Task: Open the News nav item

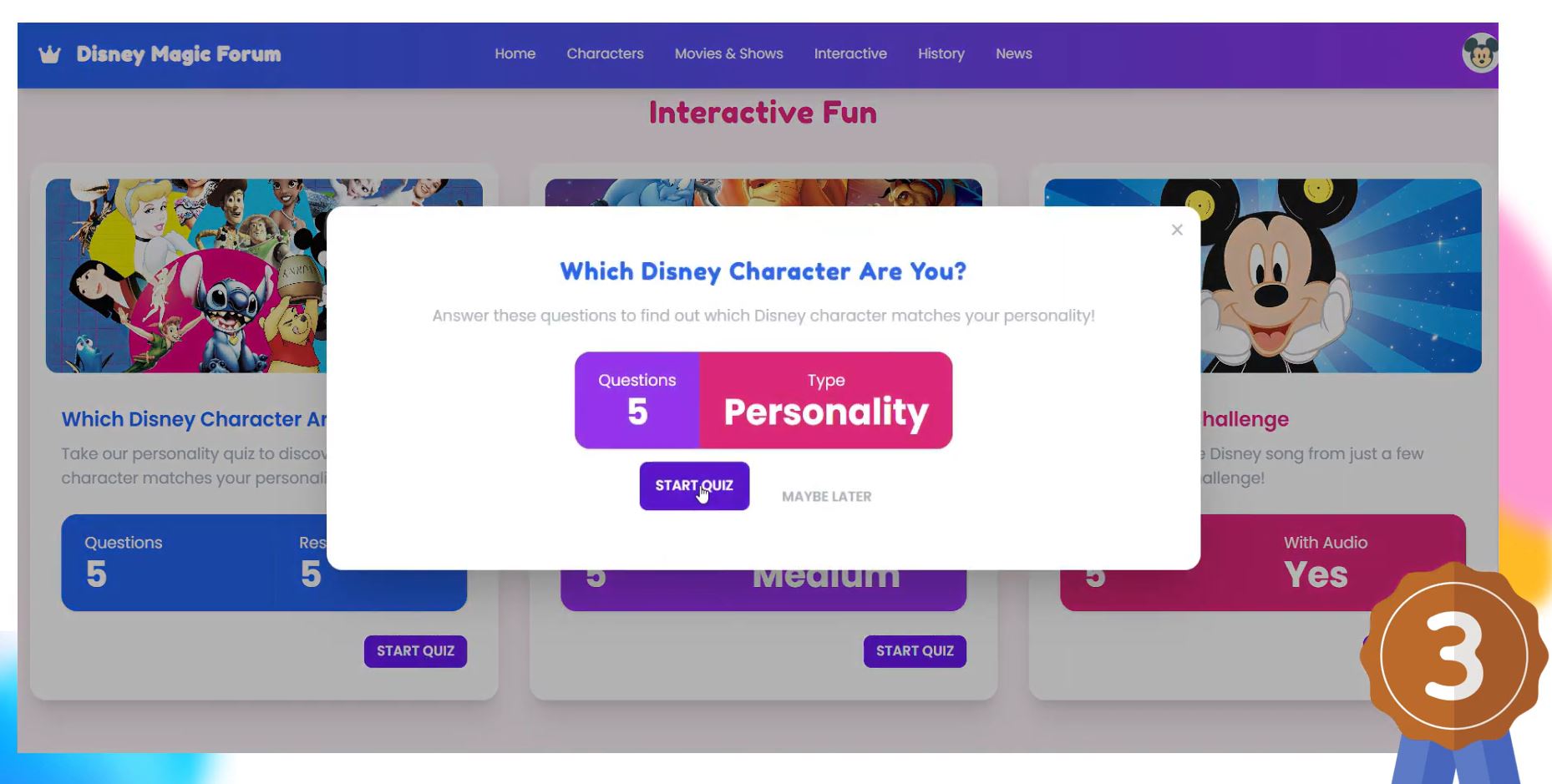Action: pos(1013,54)
